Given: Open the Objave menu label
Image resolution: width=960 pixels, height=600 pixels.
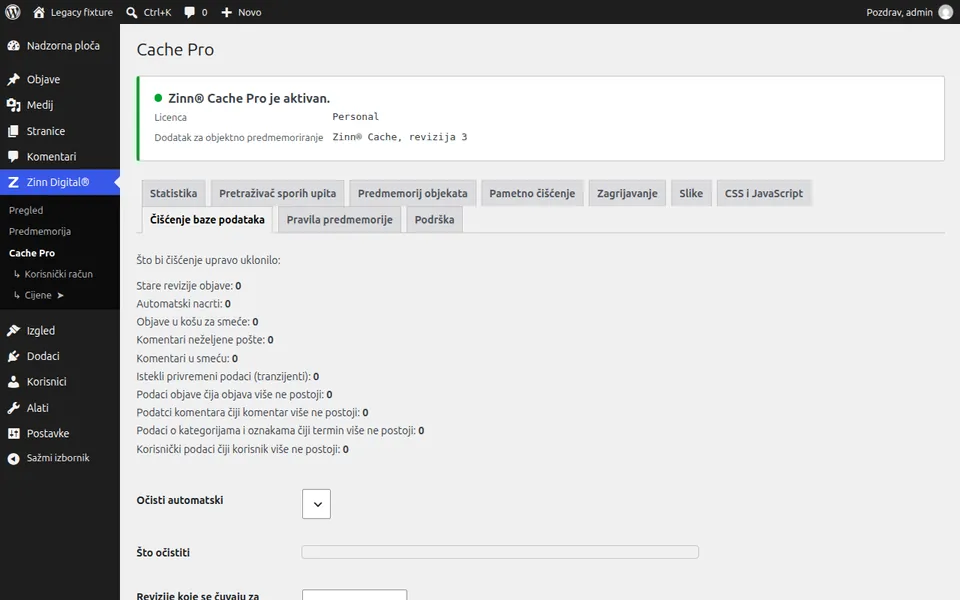Looking at the screenshot, I should (x=43, y=80).
